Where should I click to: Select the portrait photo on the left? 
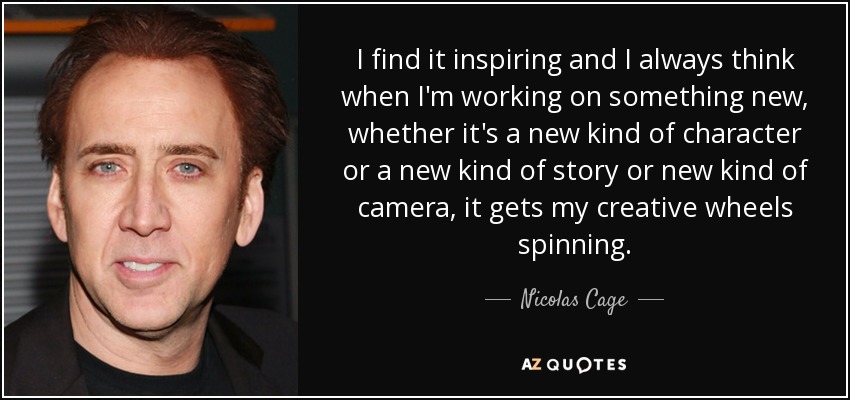coord(151,200)
